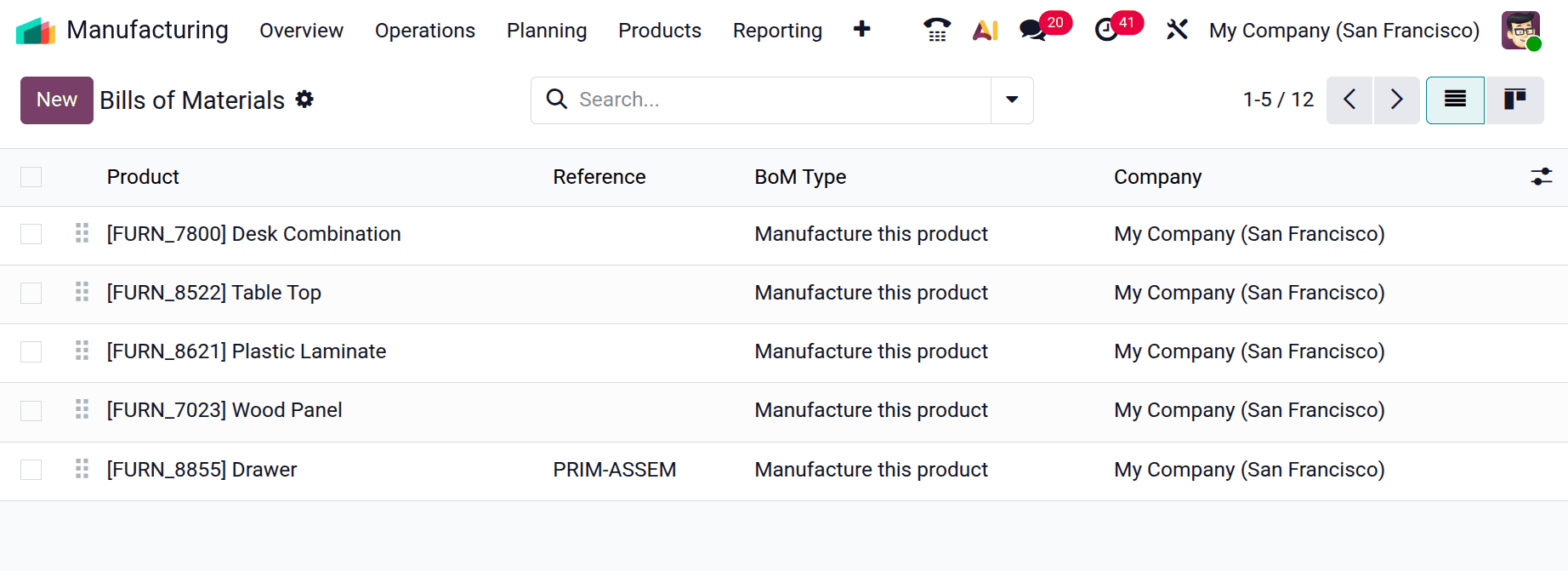Open the Planning menu
This screenshot has height=571, width=1568.
(547, 31)
